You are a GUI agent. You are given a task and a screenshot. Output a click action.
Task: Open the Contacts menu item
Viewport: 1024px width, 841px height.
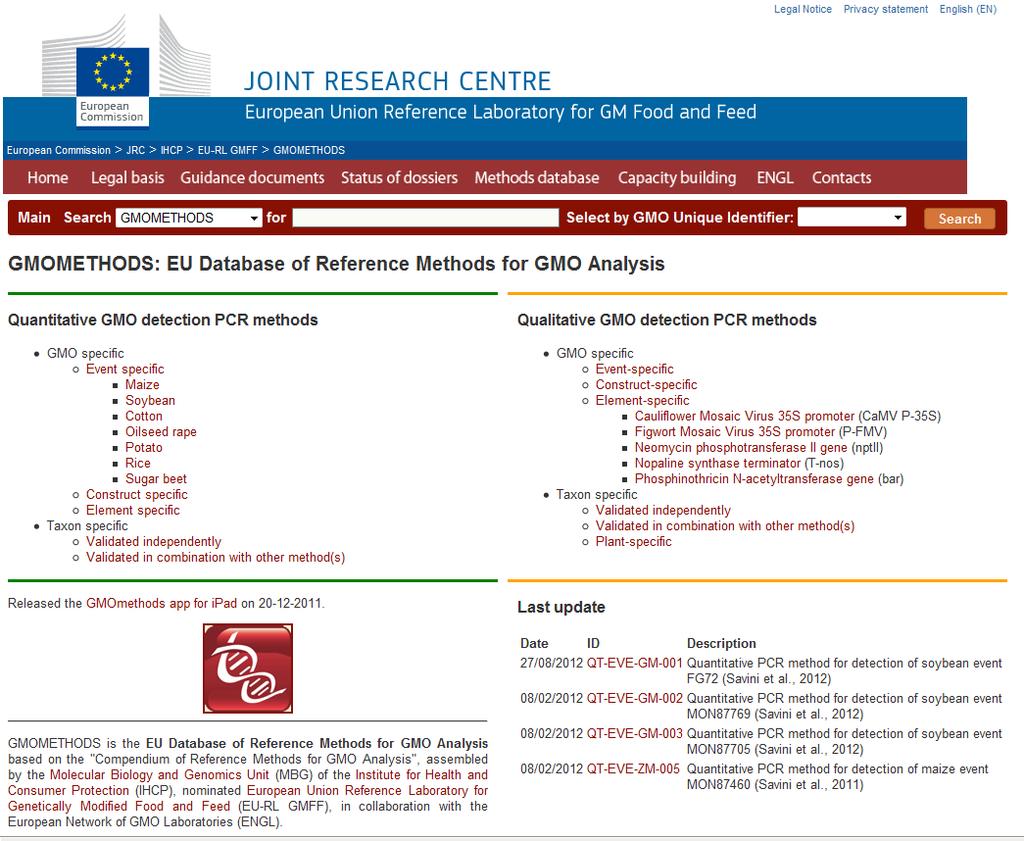(x=841, y=178)
